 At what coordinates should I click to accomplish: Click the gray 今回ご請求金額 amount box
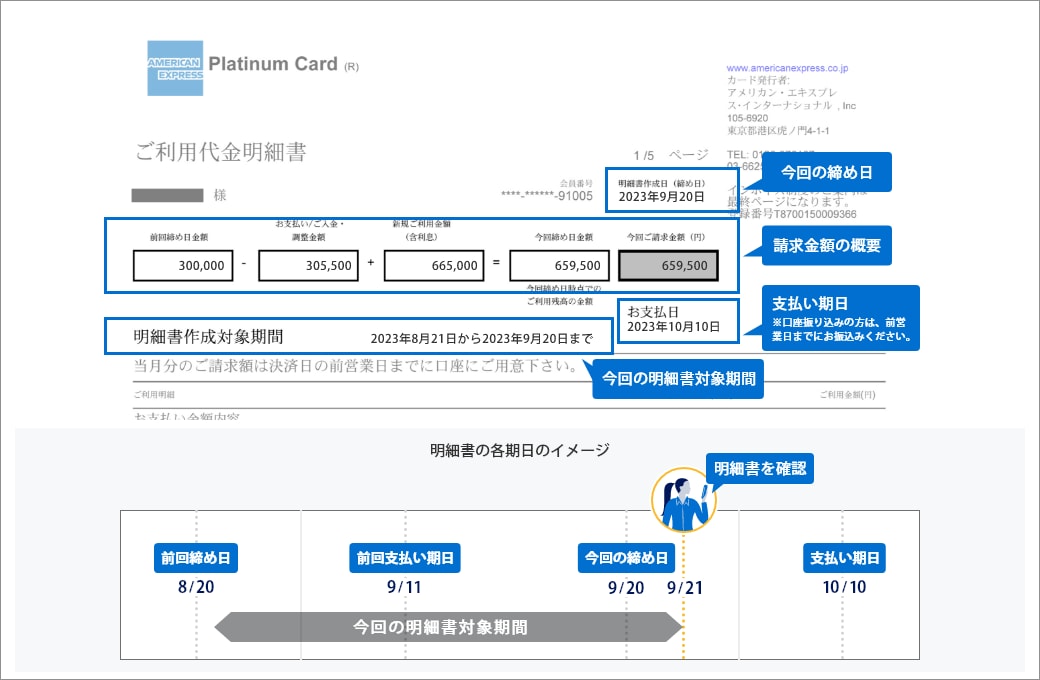pos(667,266)
